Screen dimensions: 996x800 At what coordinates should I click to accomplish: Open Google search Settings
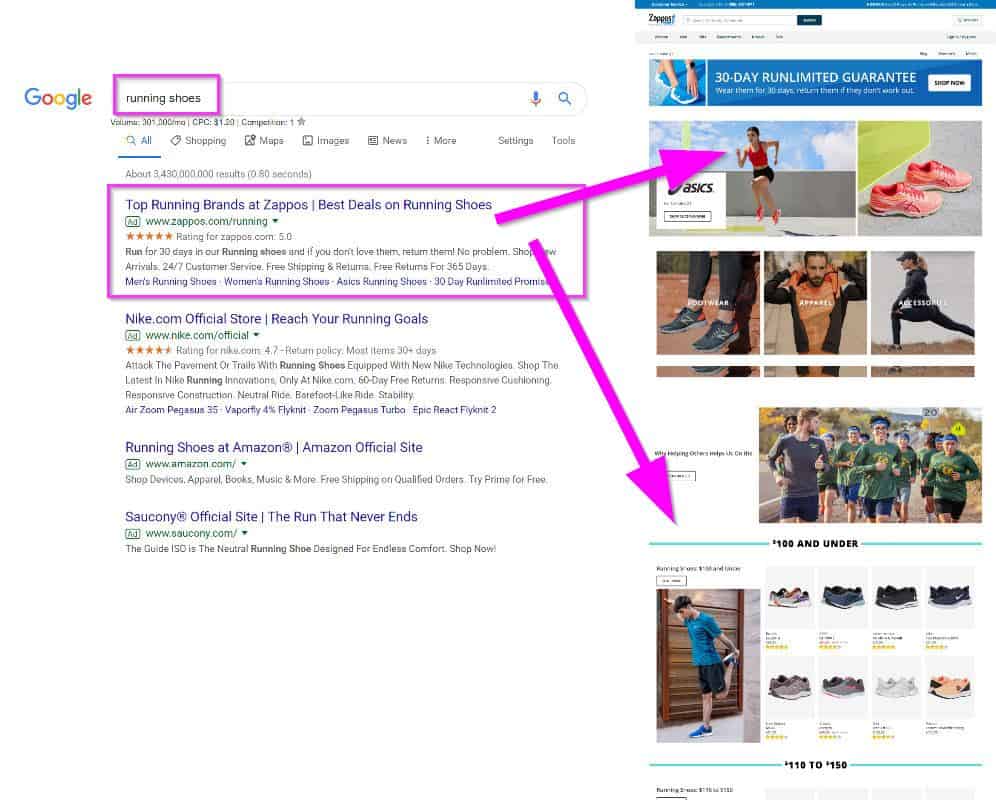(515, 140)
